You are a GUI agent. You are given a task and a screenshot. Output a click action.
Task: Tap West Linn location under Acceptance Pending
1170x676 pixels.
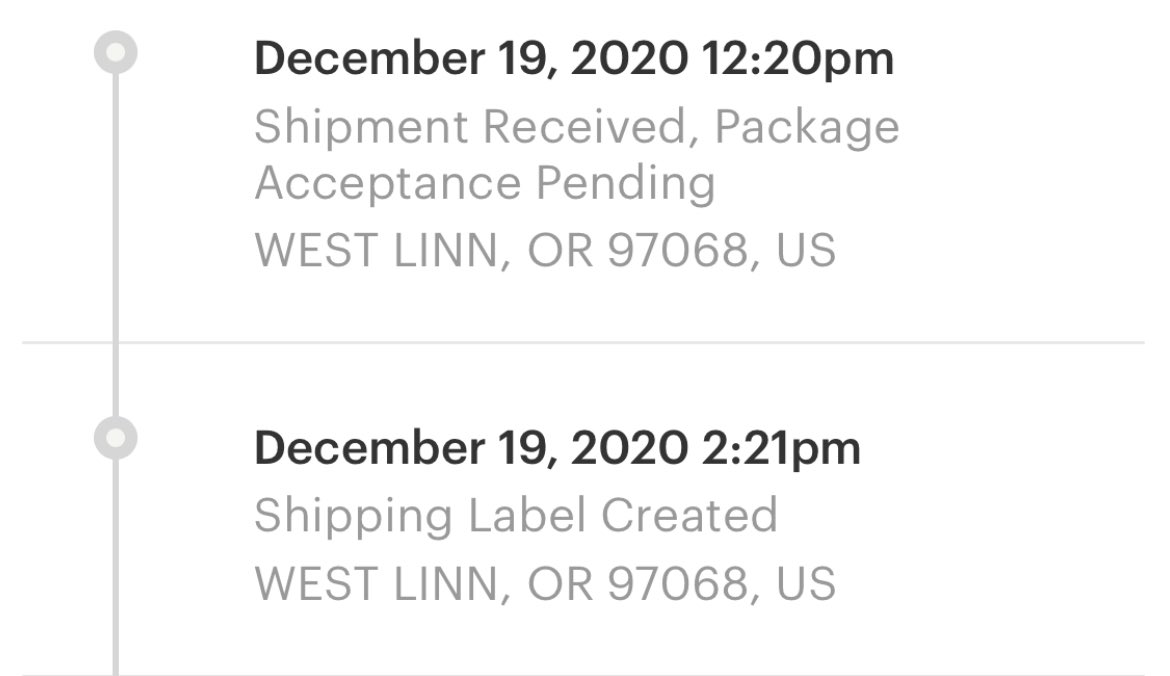click(544, 250)
